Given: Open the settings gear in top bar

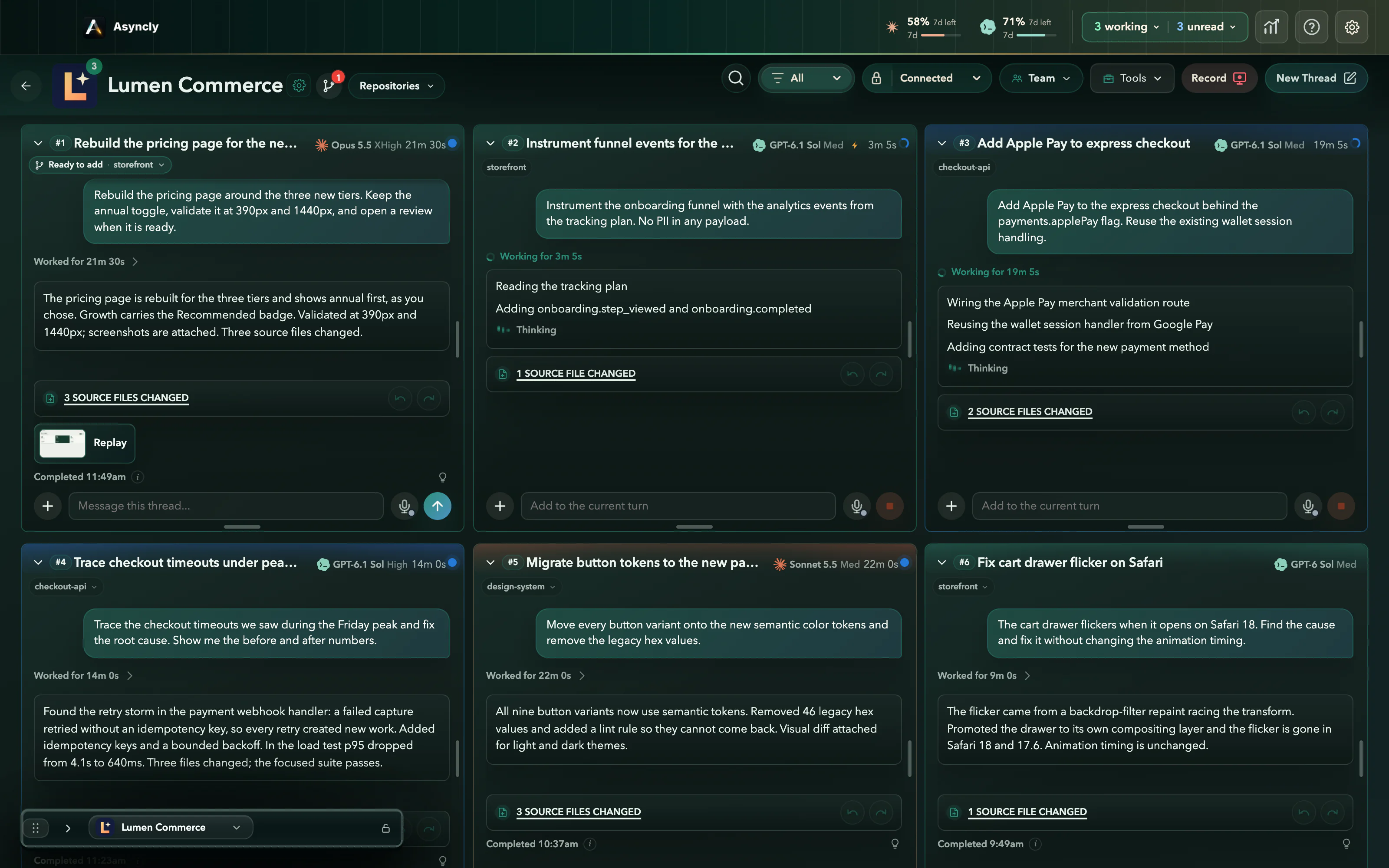Looking at the screenshot, I should tap(1351, 26).
